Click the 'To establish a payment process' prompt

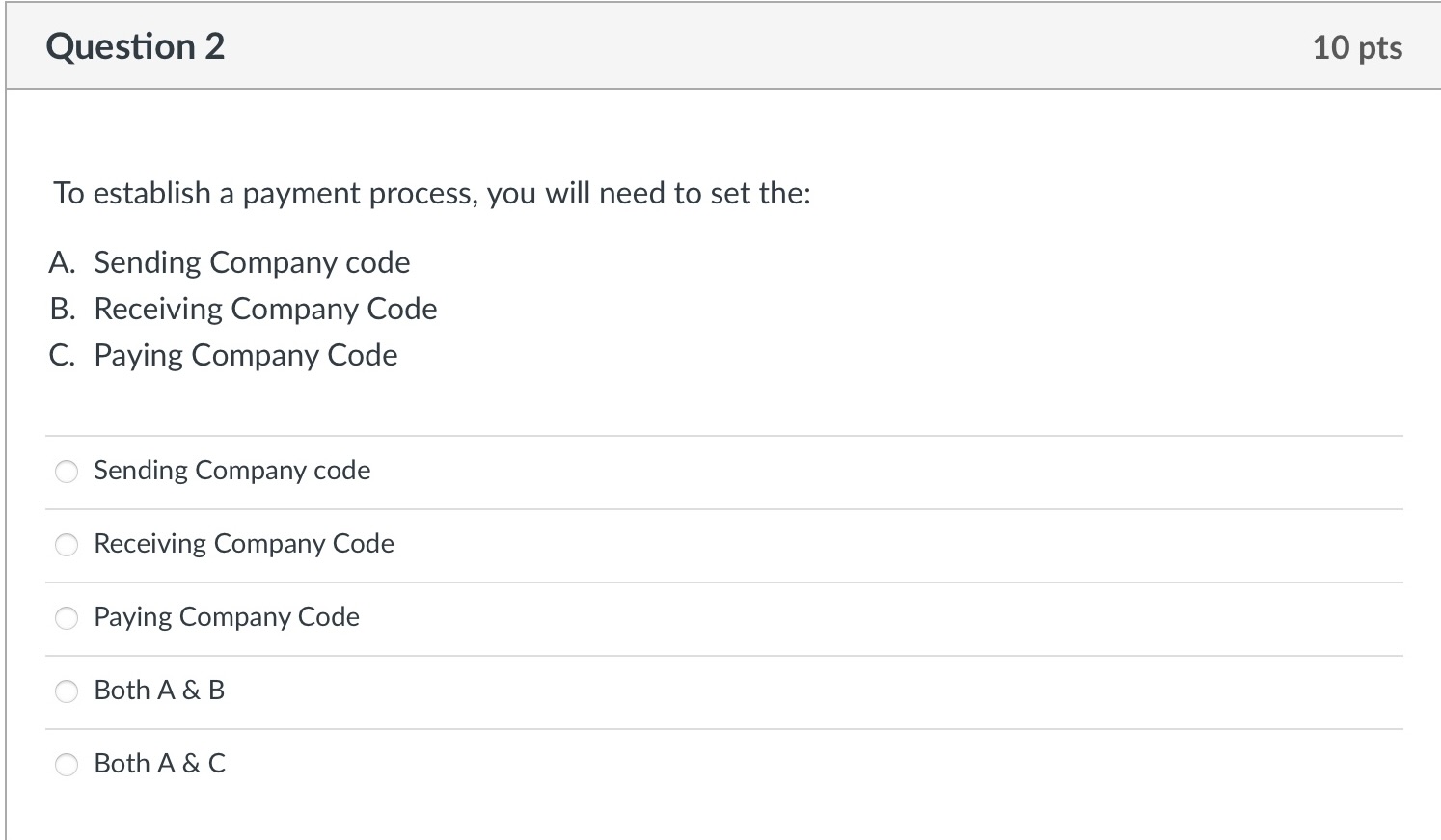point(432,193)
